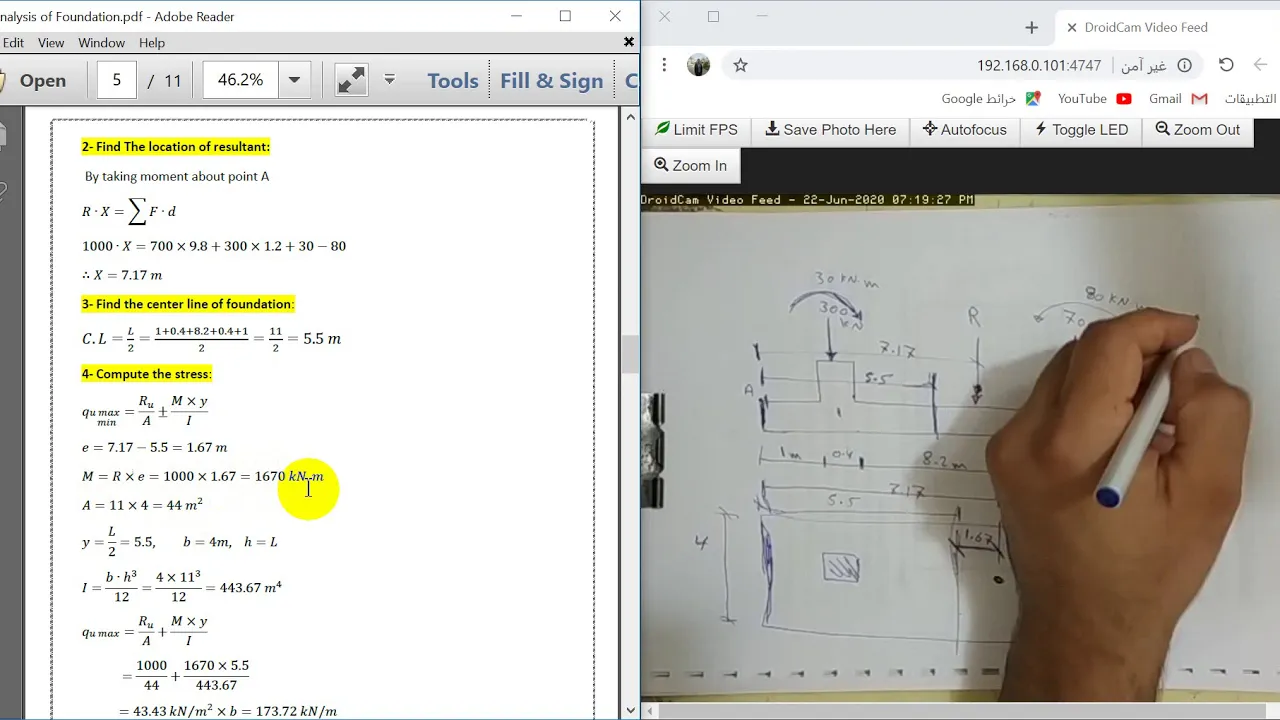Open the YouTube bookmark

point(1094,99)
